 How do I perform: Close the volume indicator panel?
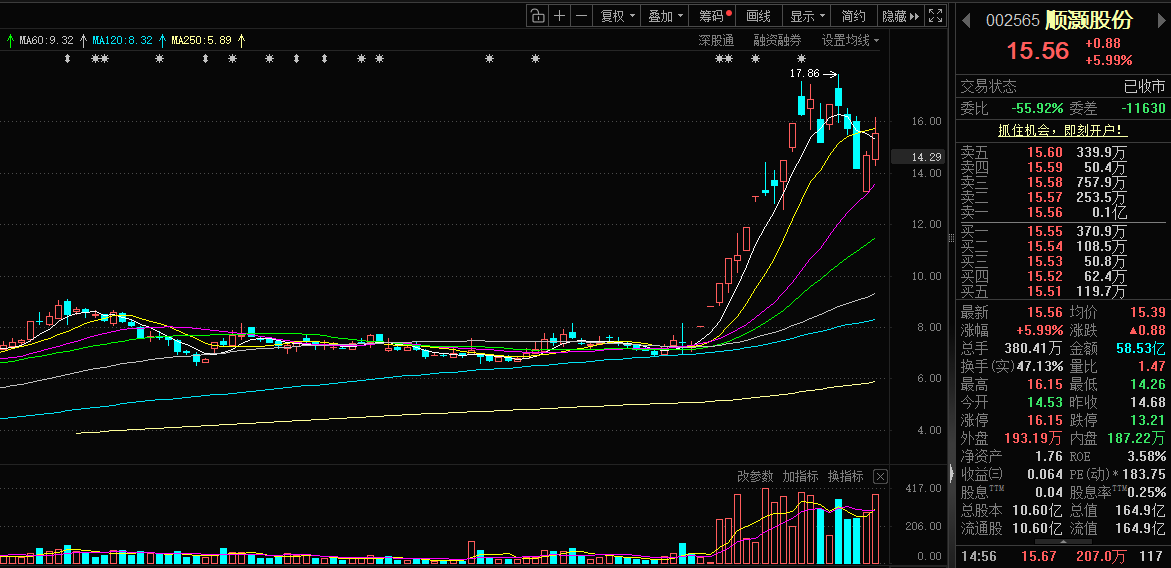(x=880, y=476)
